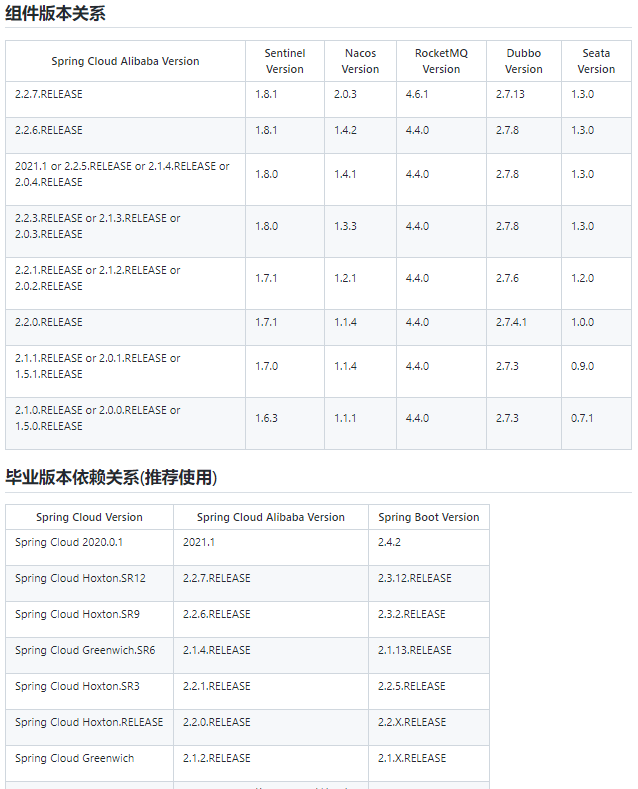
Task: Click Nacos version '1.4.2'
Action: pyautogui.click(x=345, y=130)
